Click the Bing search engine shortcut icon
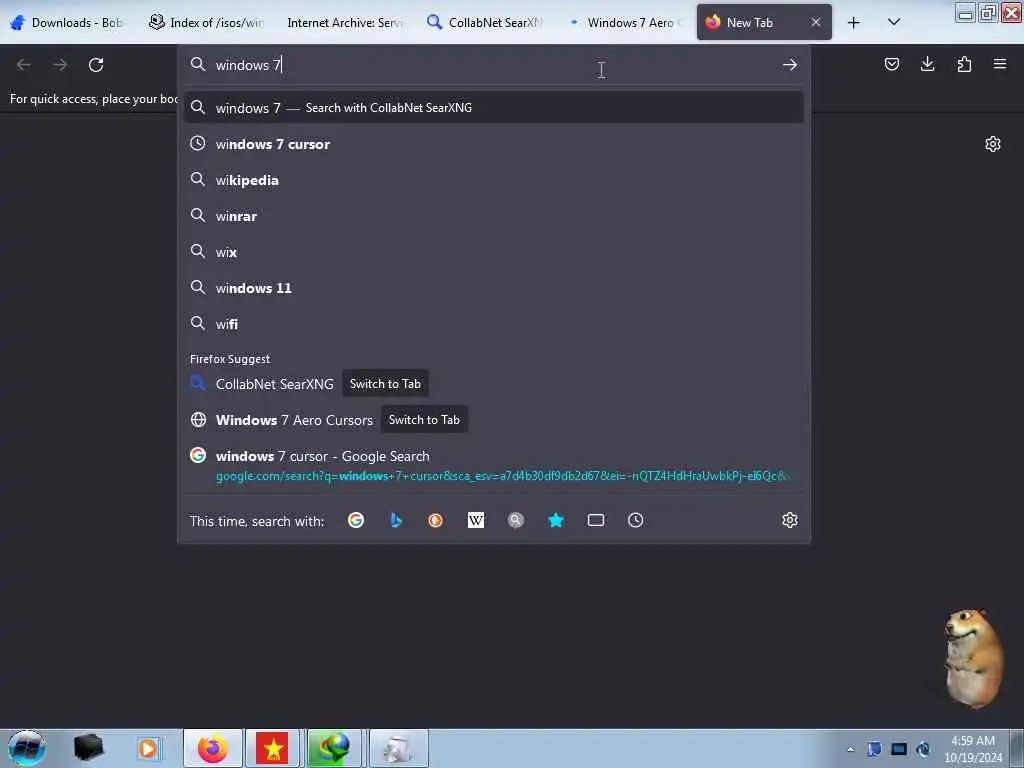Screen dimensions: 1024x768 pos(396,520)
